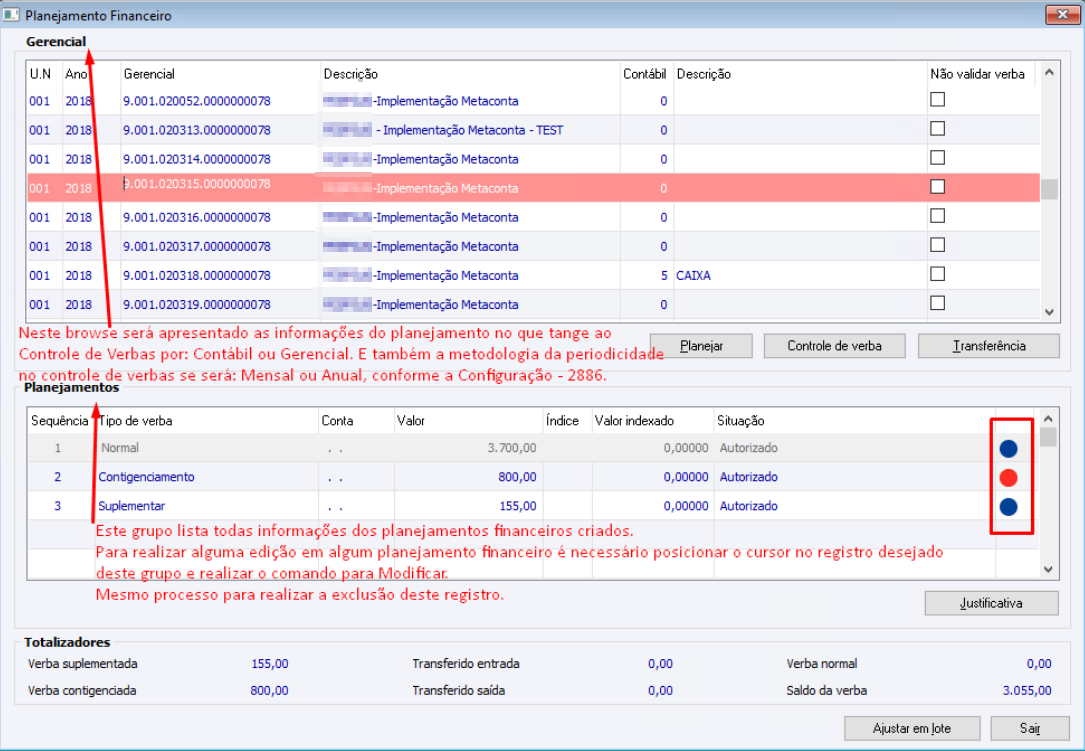Open the Justificativa button
This screenshot has height=751, width=1085.
[x=991, y=603]
